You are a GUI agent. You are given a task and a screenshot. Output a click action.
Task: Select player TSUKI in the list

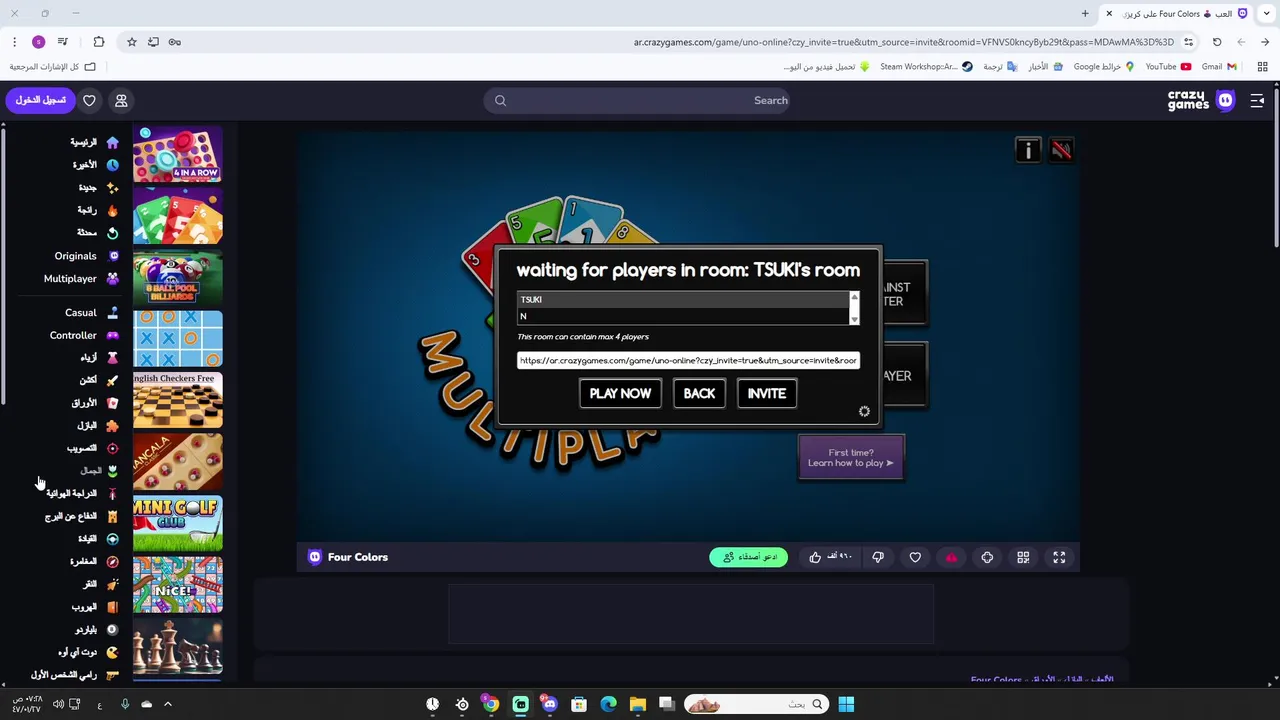tap(683, 299)
